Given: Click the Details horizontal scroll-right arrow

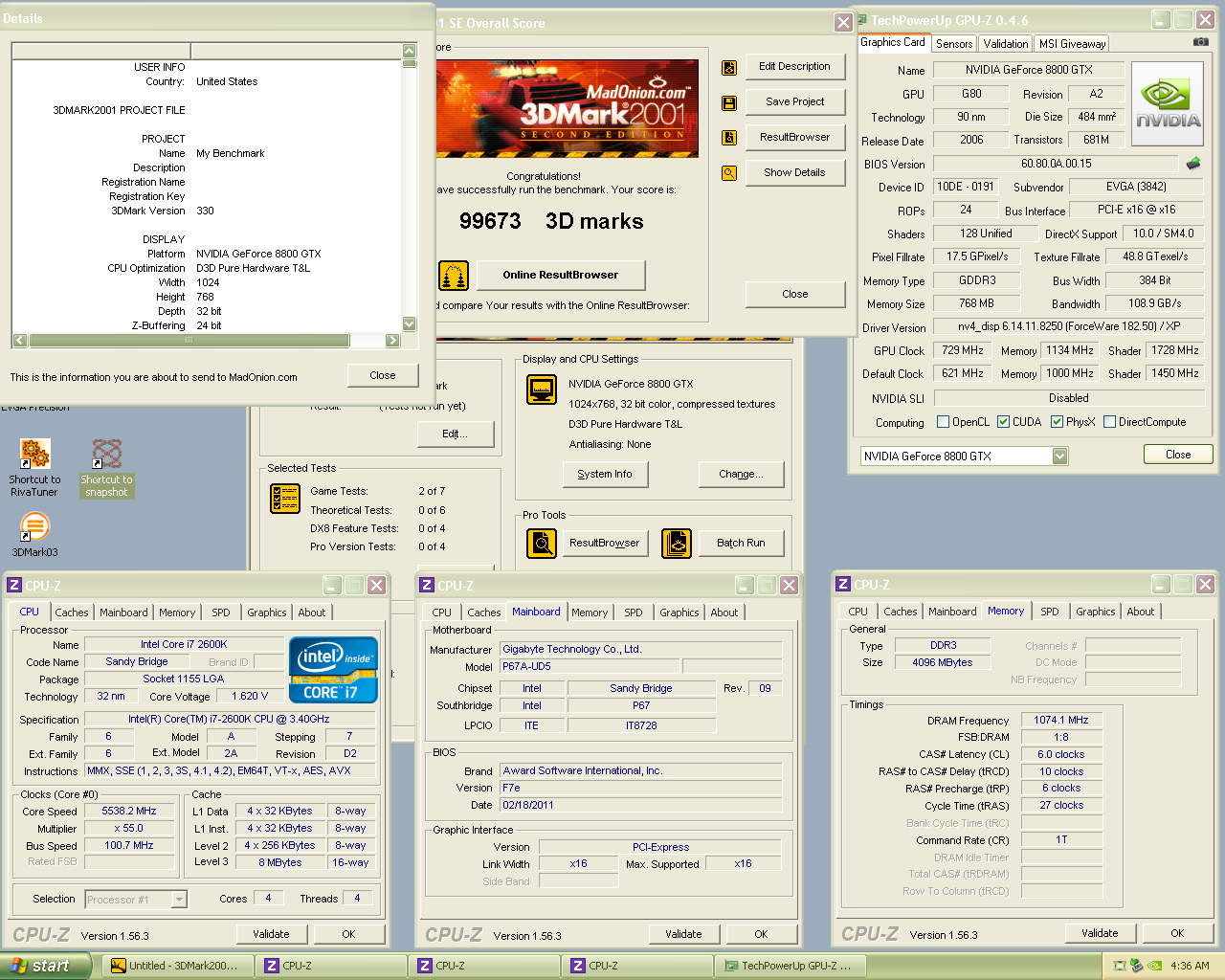Looking at the screenshot, I should pyautogui.click(x=392, y=340).
